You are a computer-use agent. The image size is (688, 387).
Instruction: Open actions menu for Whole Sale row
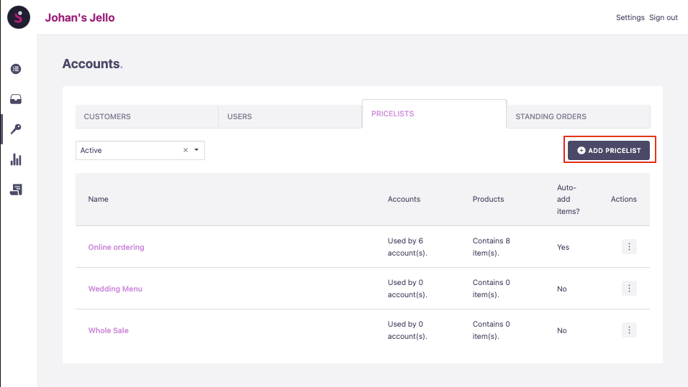click(629, 330)
